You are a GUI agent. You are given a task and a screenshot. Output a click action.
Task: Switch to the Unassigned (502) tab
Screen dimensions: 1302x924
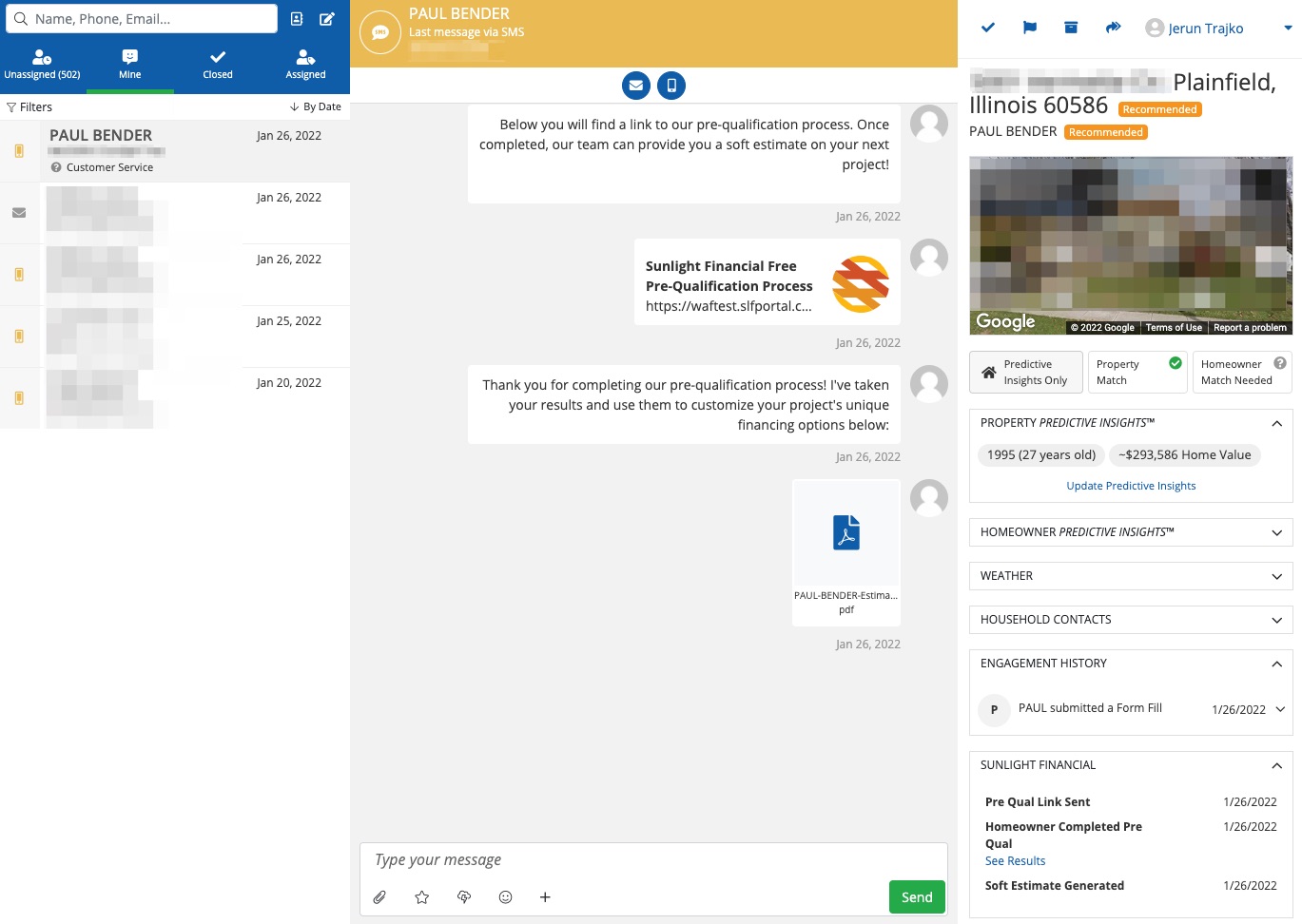coord(43,65)
